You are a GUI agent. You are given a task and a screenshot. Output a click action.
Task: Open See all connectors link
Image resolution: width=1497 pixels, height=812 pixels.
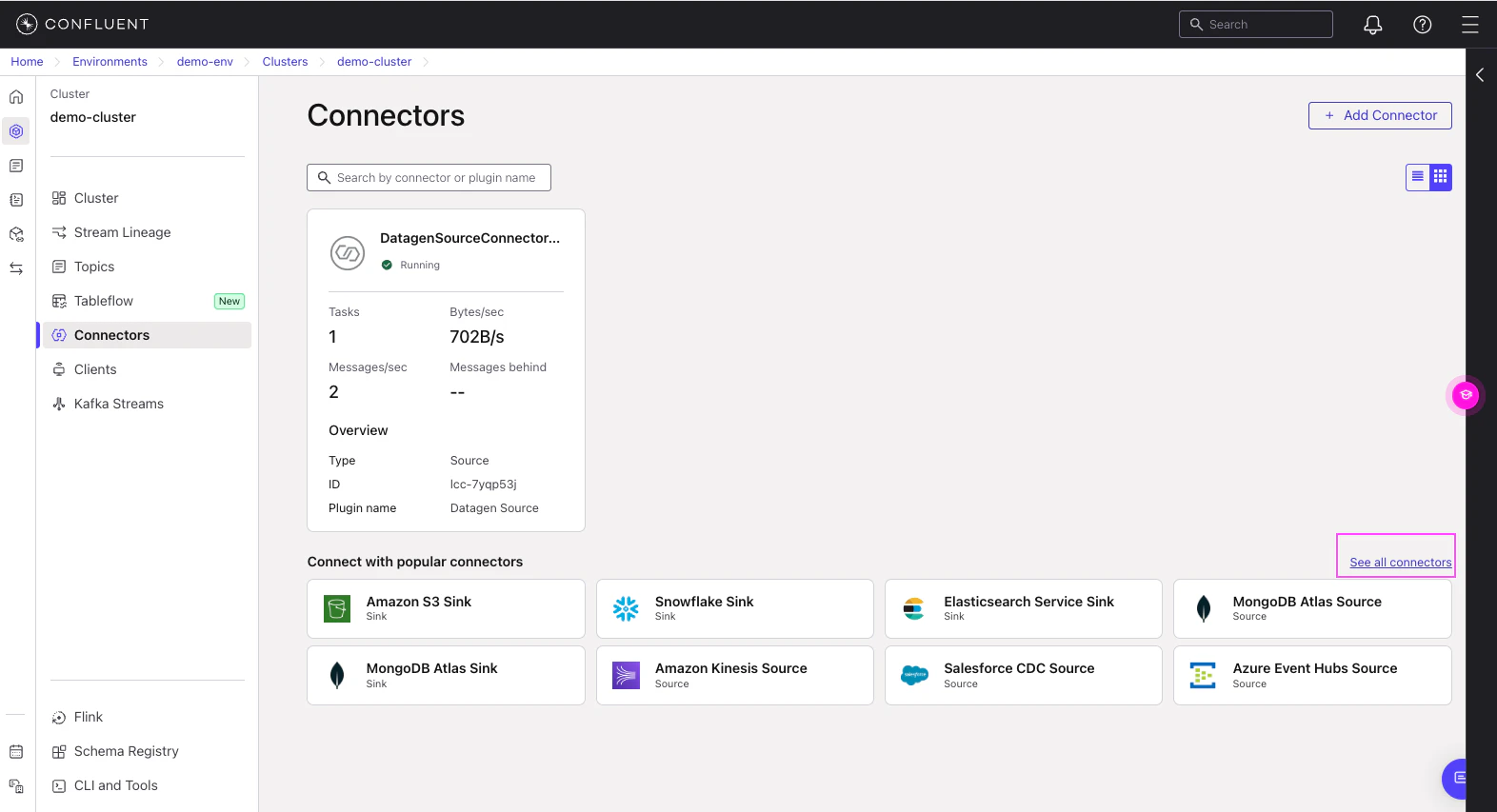[1400, 563]
